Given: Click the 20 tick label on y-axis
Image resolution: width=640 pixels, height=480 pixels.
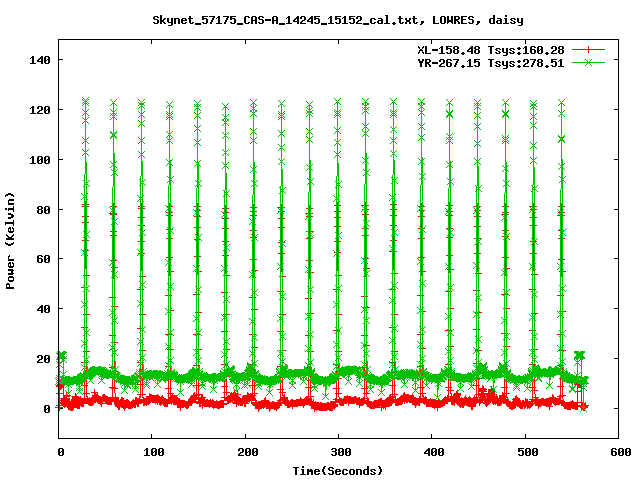Looking at the screenshot, I should [43, 359].
